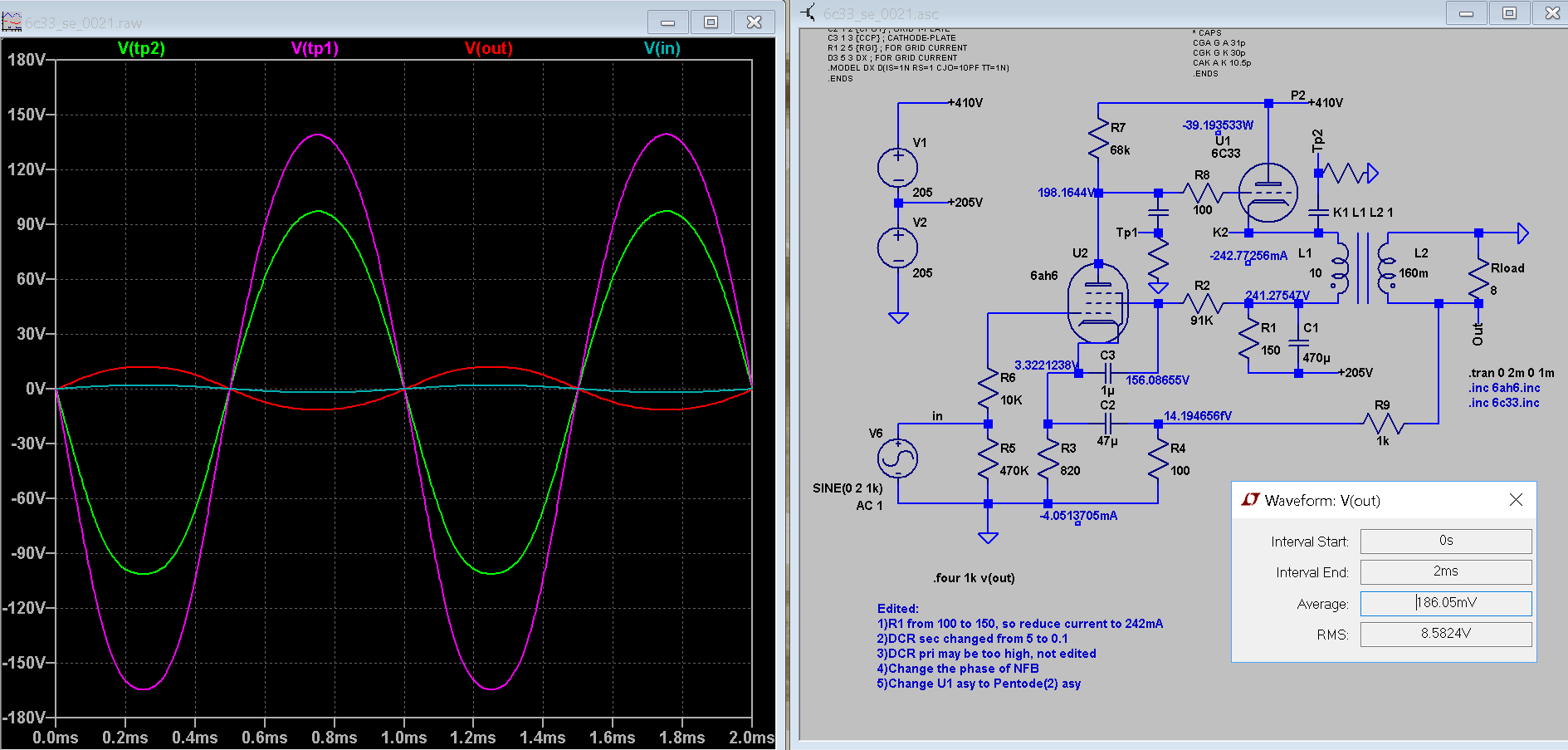Select the V(out) trace label

coord(489,48)
